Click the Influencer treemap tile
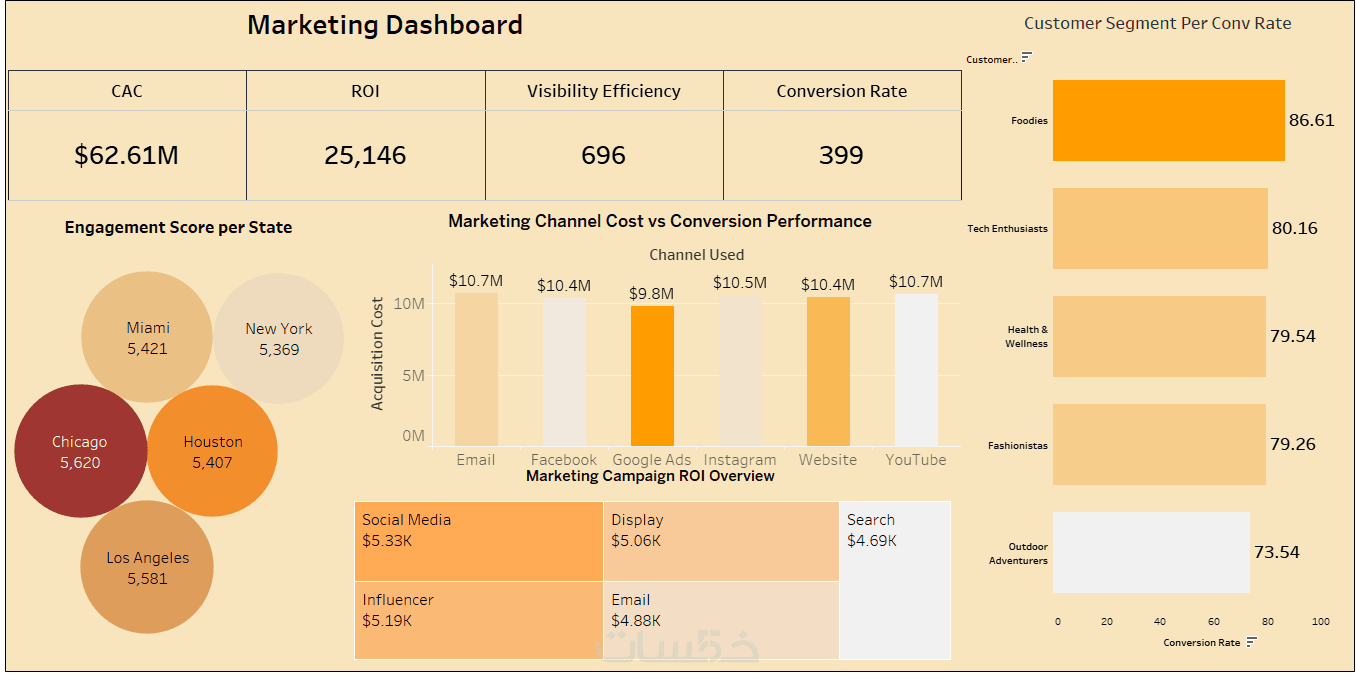 click(478, 620)
